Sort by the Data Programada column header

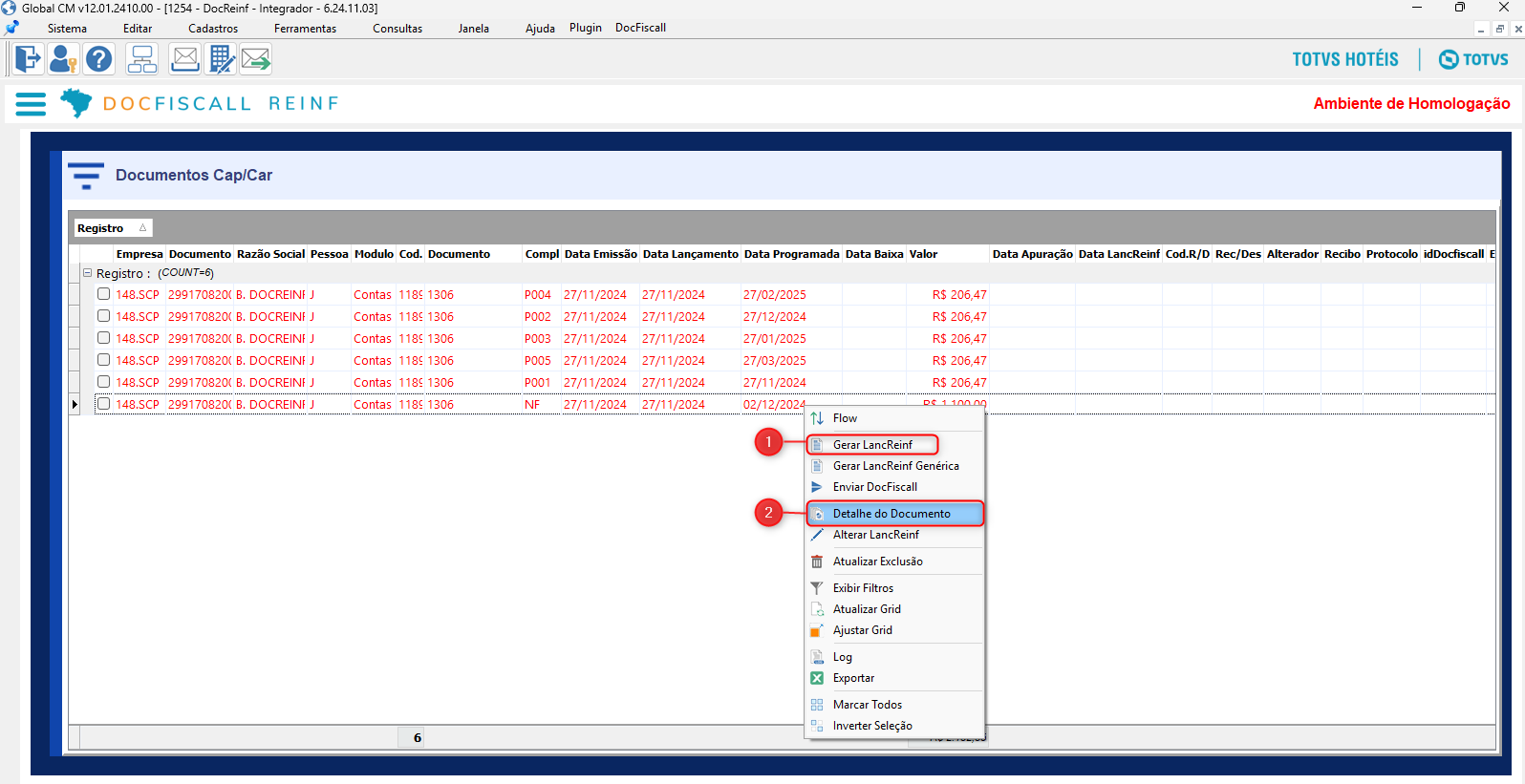click(x=791, y=254)
